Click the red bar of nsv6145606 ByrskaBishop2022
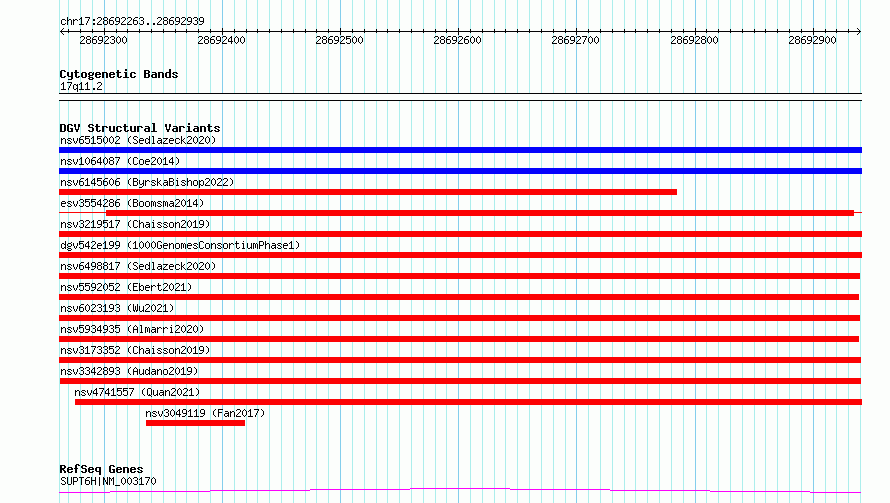 coord(368,192)
